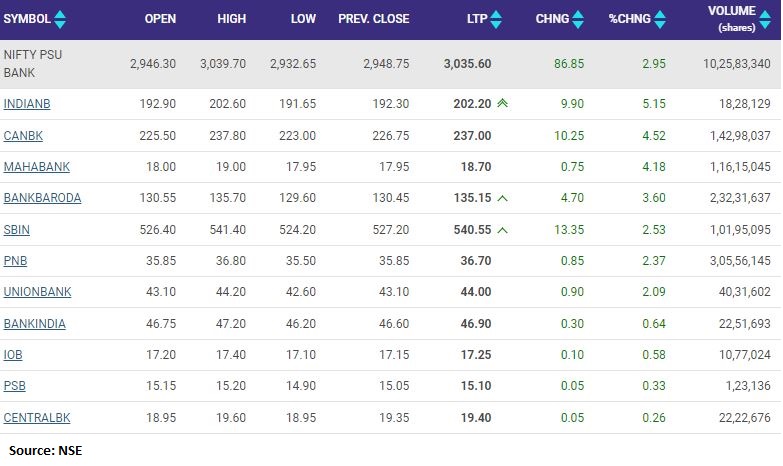Select UNIONBANK percent change 2.09
Screen dimensions: 783x466
[x=654, y=292]
